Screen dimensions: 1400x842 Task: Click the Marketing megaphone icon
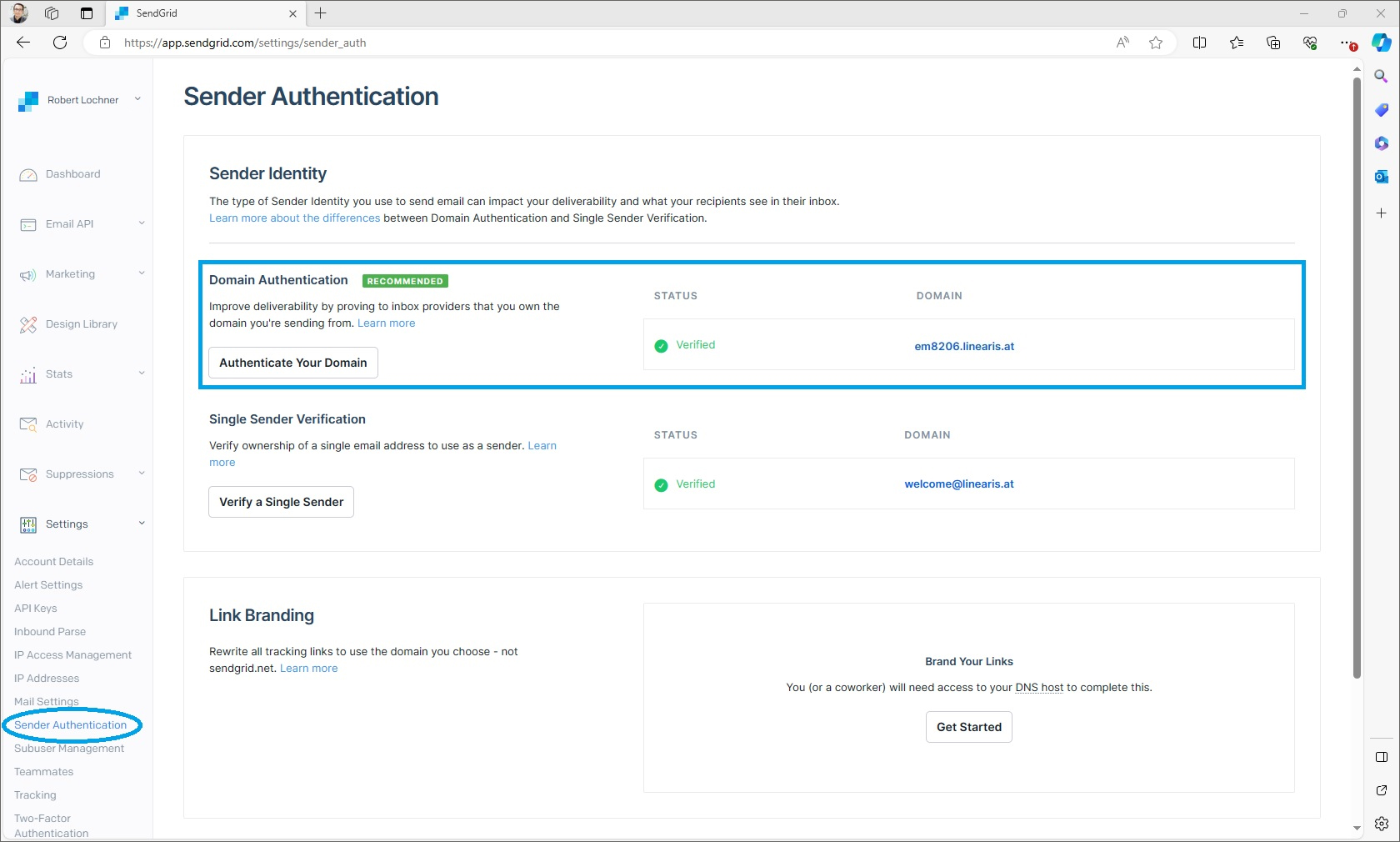pyautogui.click(x=28, y=275)
